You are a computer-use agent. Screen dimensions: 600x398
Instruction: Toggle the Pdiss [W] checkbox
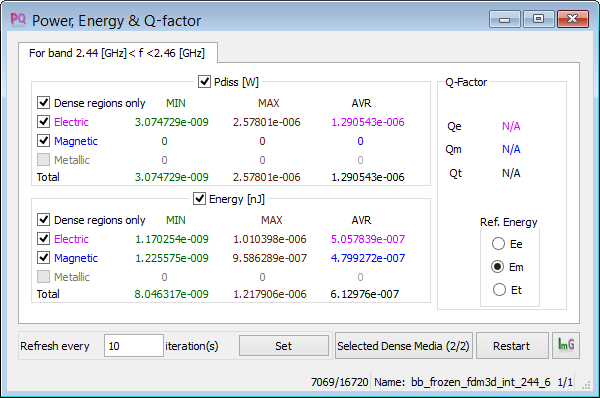pyautogui.click(x=204, y=82)
